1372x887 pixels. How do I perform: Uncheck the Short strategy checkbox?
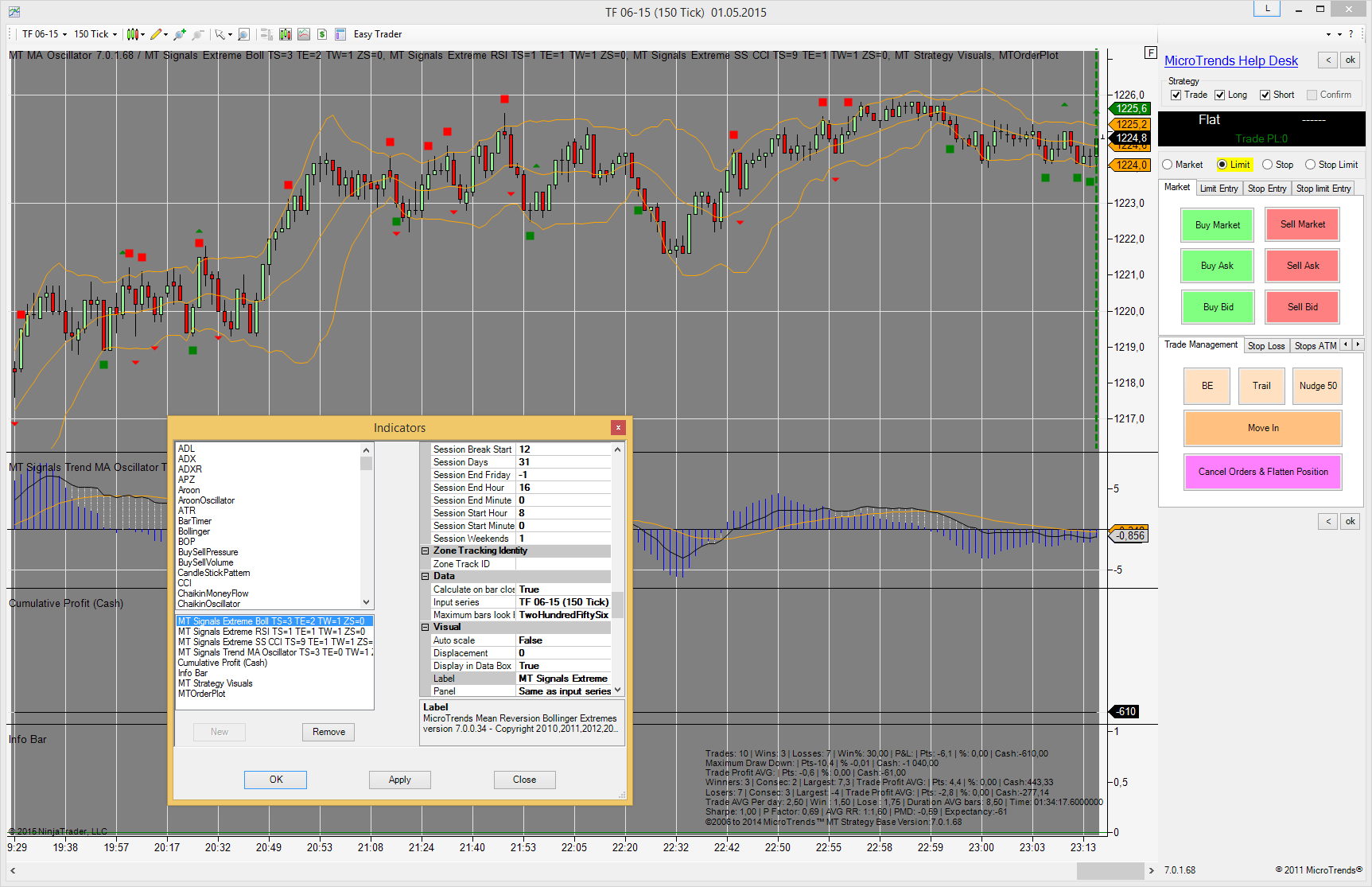1265,95
